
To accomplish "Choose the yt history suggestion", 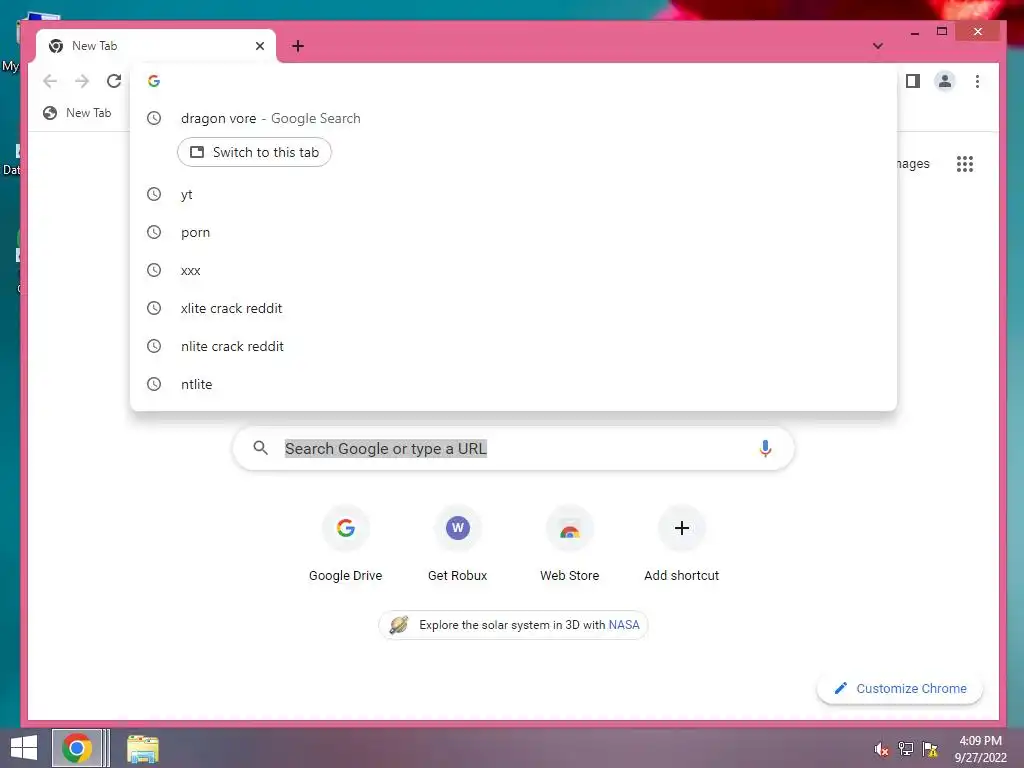I will [x=513, y=194].
